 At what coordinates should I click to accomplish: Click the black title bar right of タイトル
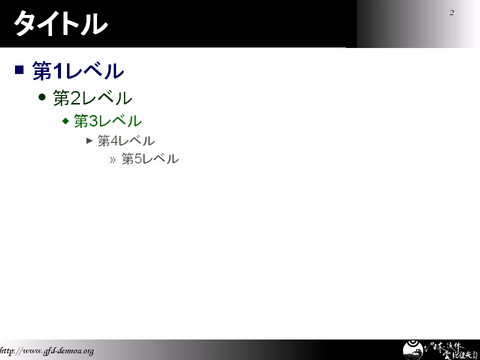233,23
